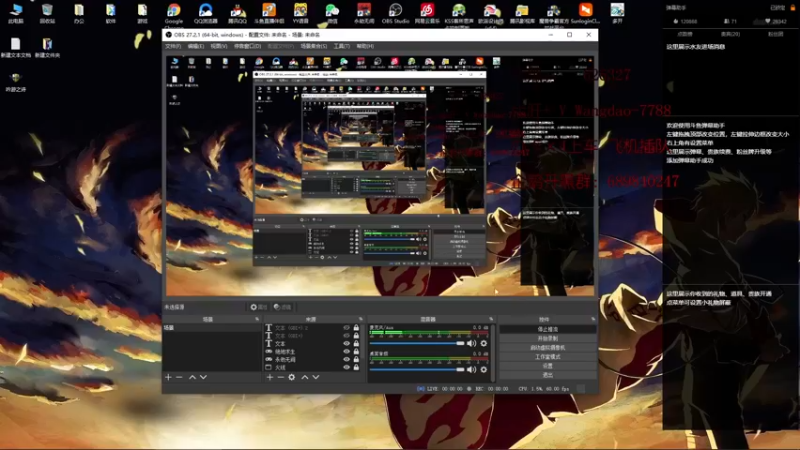
Task: Click the 退出 button in Controls
Action: (x=547, y=375)
